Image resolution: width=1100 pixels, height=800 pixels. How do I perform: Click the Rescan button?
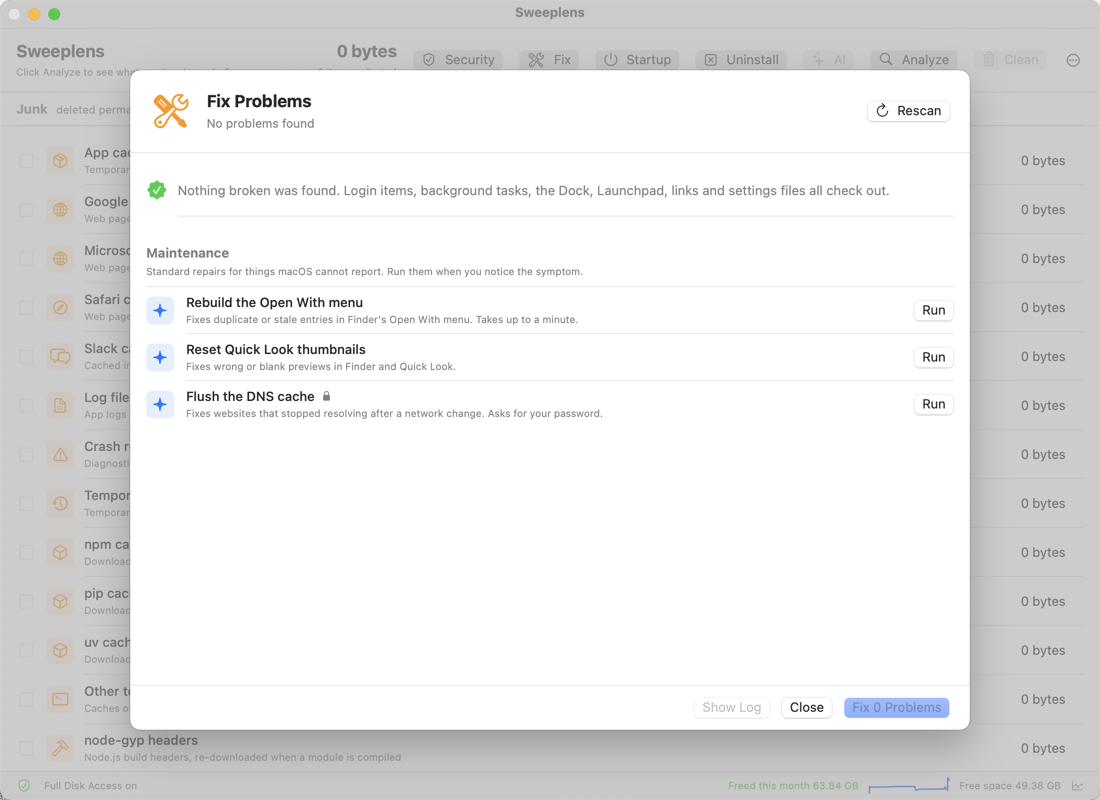908,111
